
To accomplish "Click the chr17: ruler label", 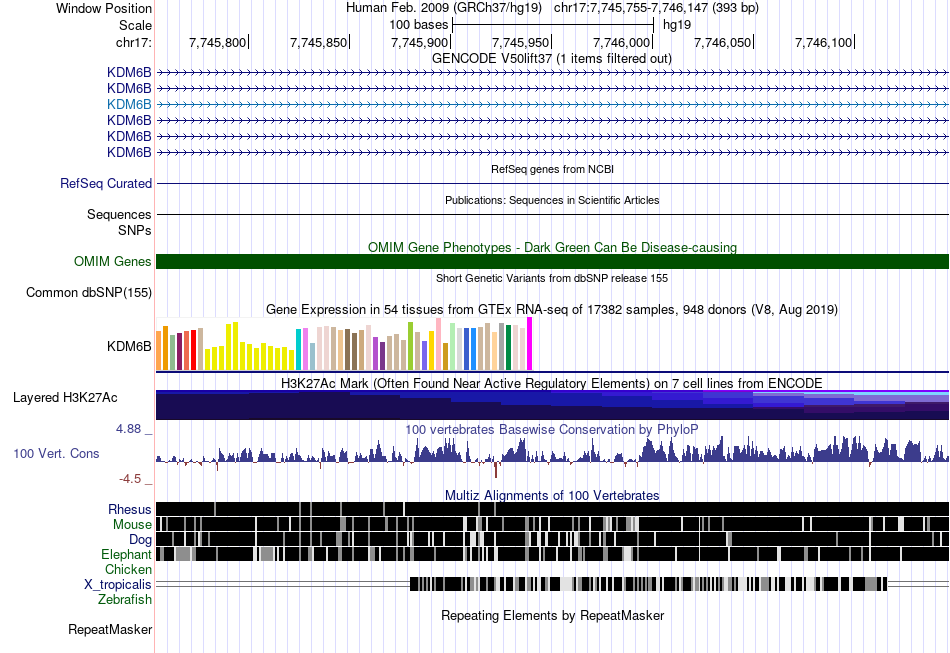I will (134, 42).
